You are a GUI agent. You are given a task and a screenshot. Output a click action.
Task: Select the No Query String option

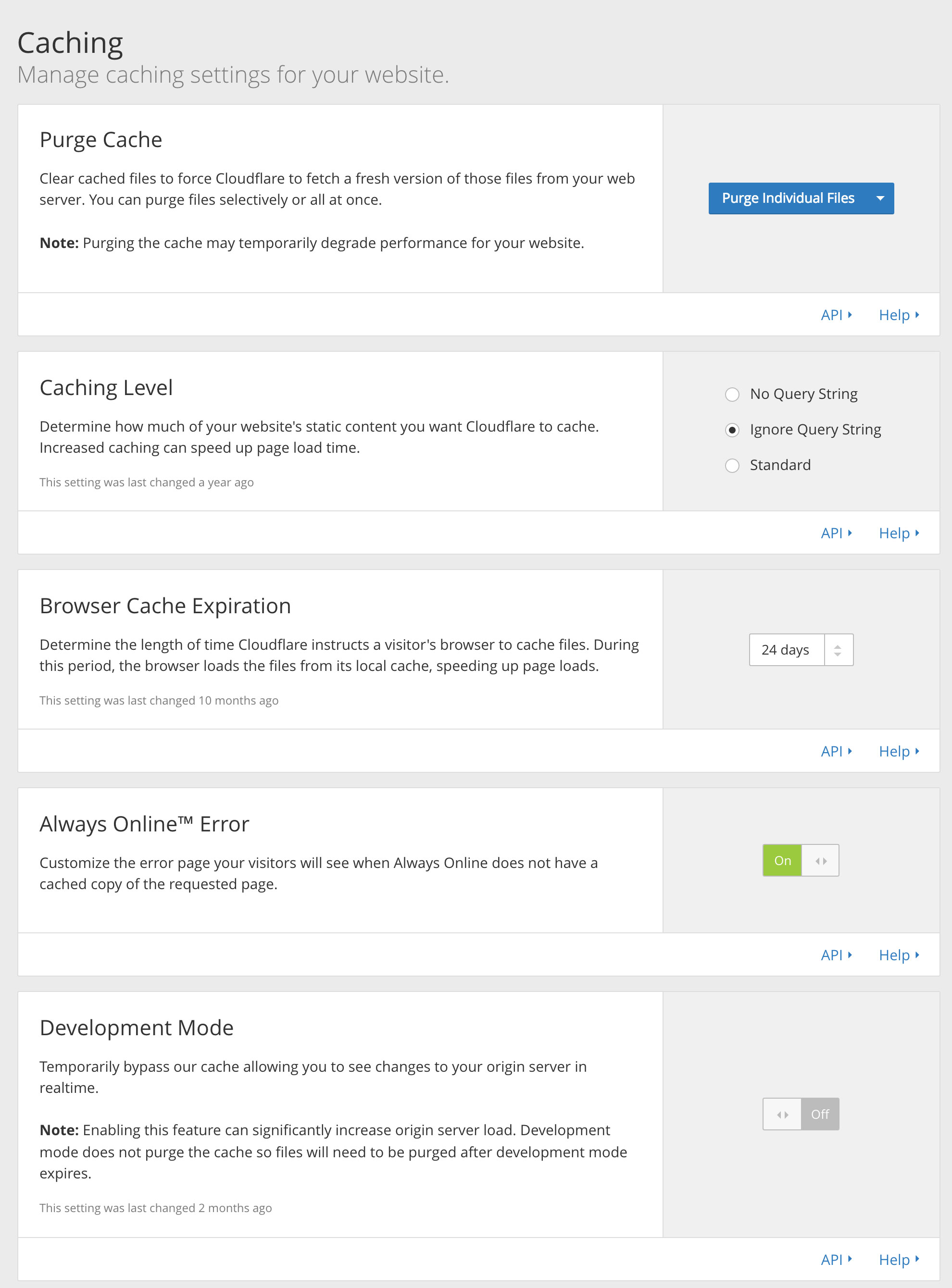click(x=732, y=395)
